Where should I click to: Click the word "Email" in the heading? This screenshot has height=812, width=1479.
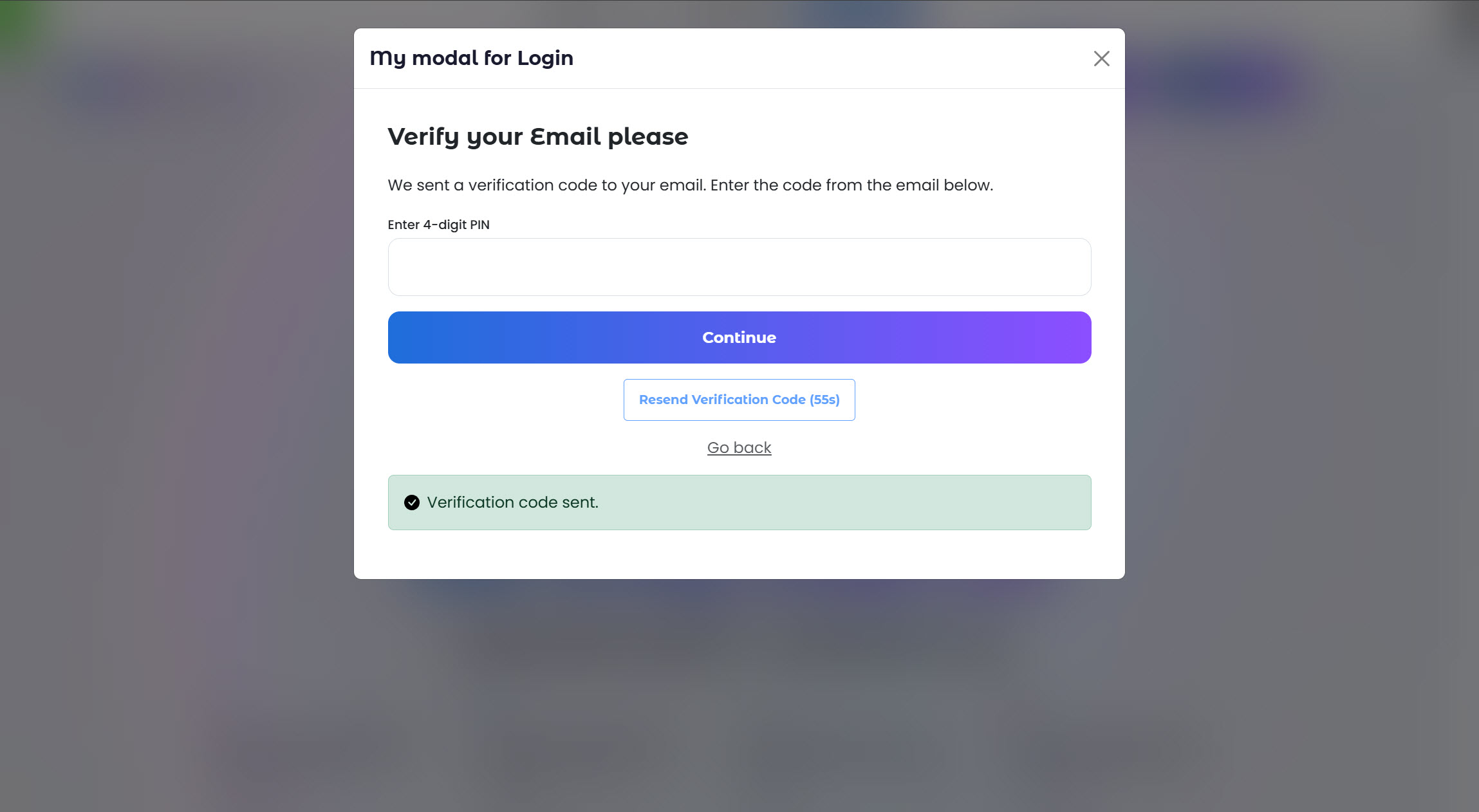pos(565,136)
